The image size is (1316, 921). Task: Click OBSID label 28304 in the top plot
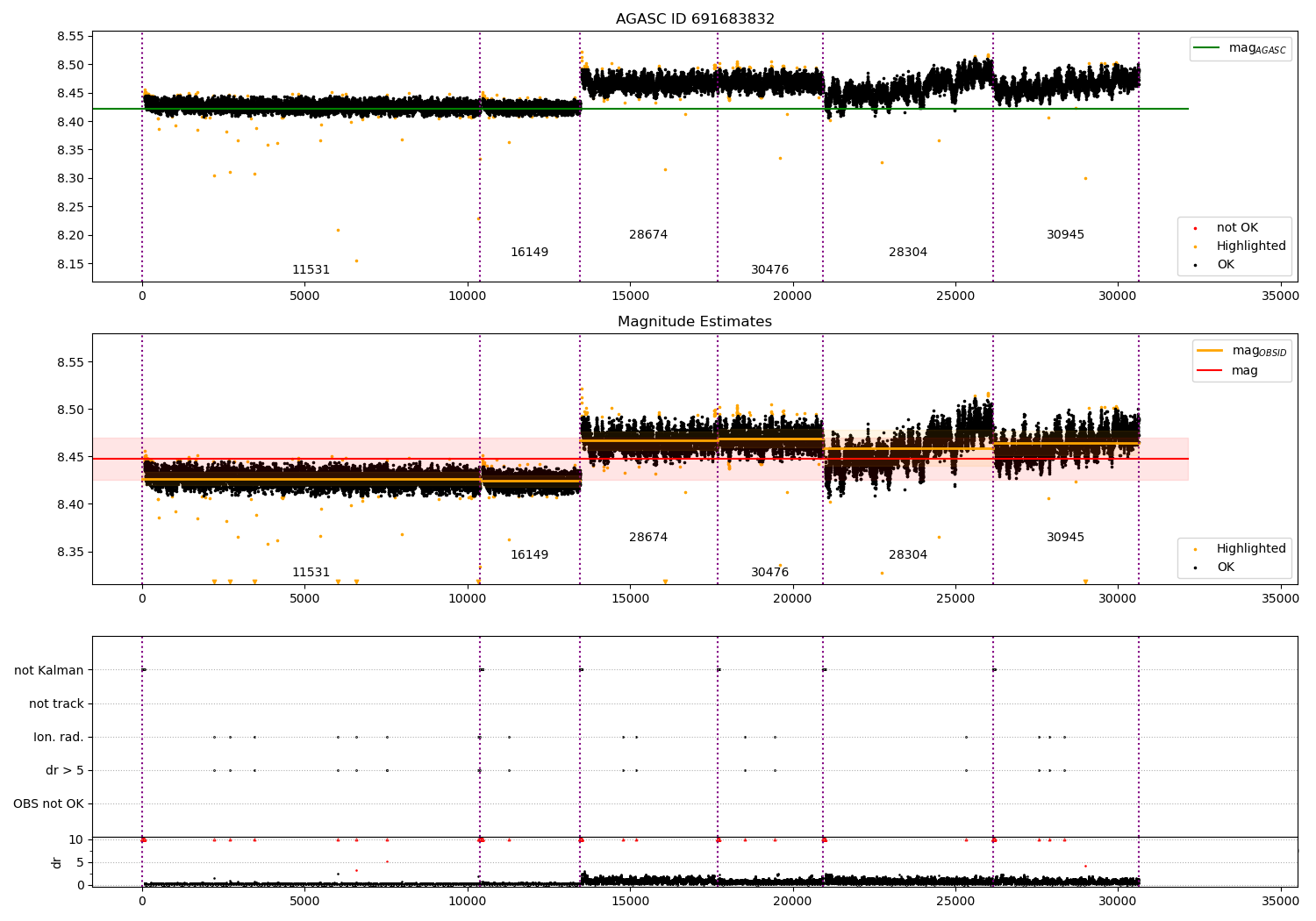[x=908, y=252]
